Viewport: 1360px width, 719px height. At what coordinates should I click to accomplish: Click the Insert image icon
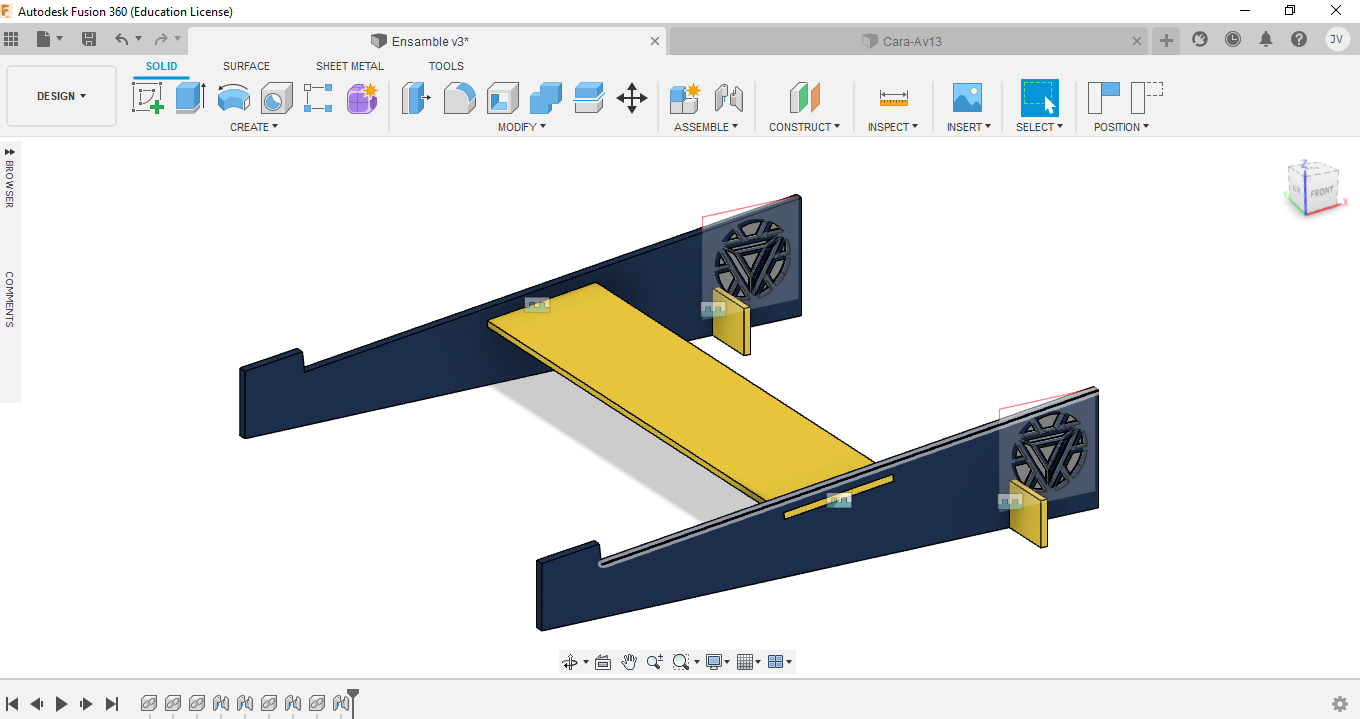point(967,98)
